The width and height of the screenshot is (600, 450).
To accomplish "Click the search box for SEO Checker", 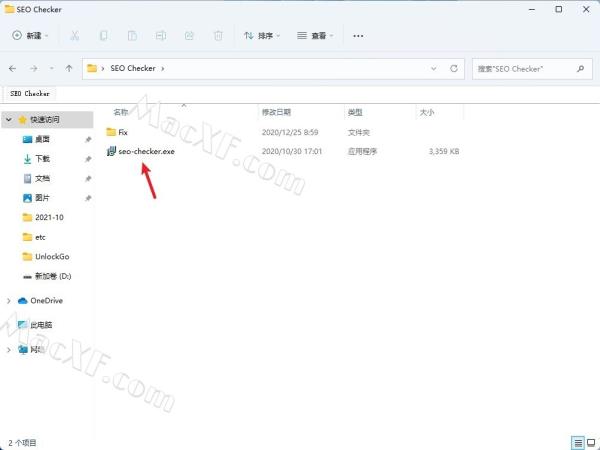I will click(x=527, y=69).
